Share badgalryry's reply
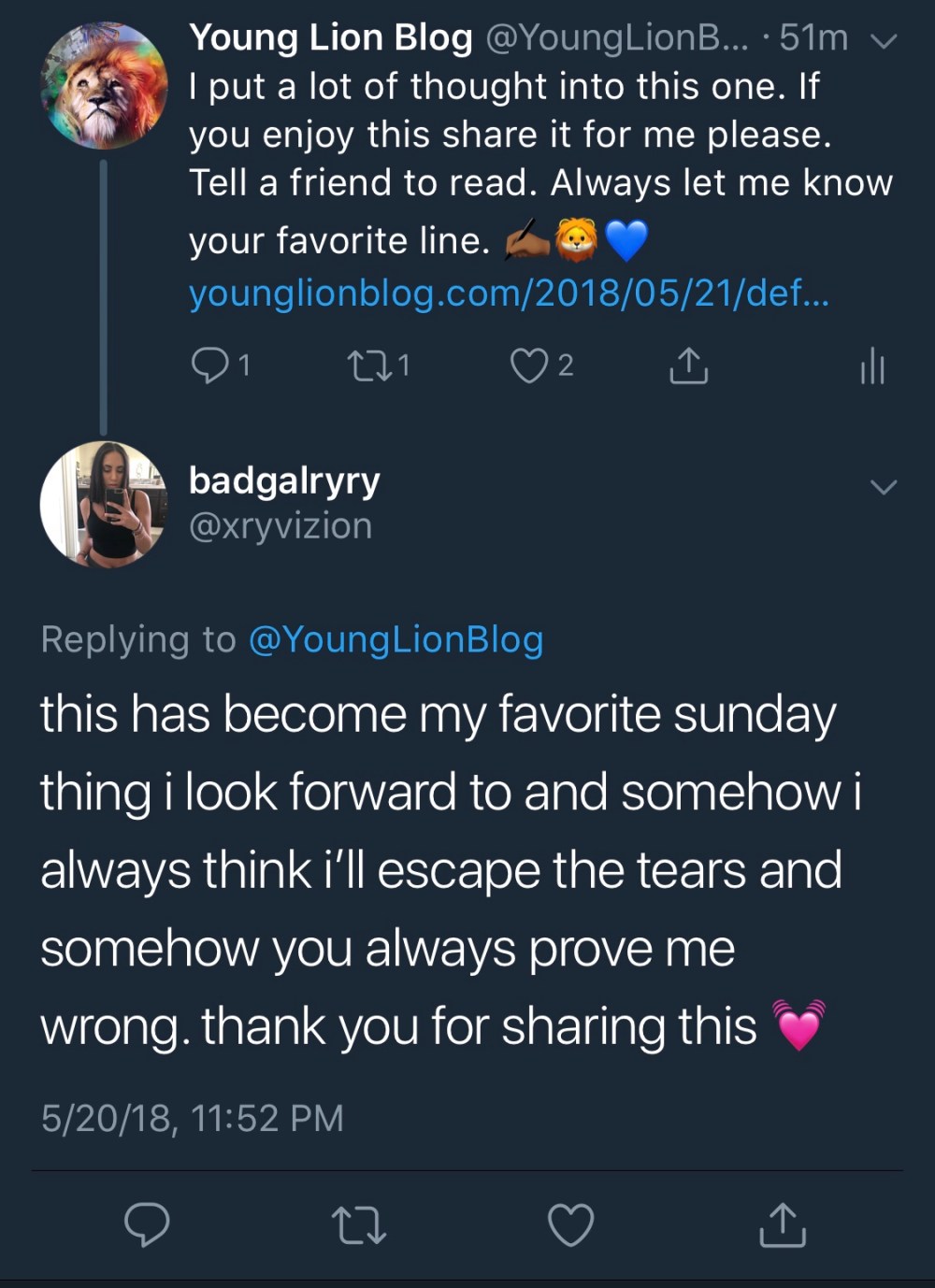935x1288 pixels. pos(783,1224)
